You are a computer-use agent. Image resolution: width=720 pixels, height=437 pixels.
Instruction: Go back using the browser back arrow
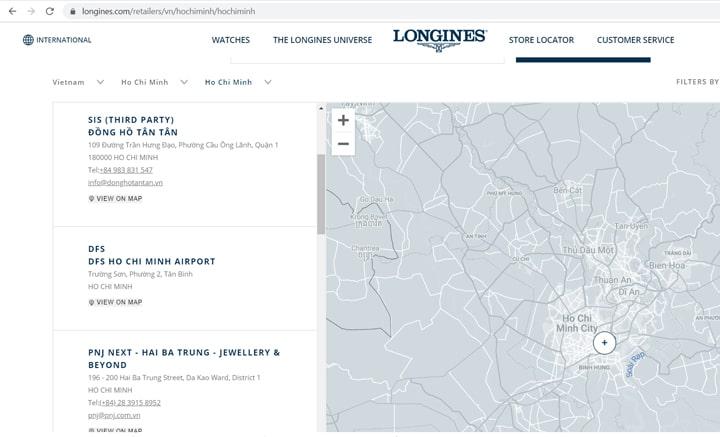coord(12,11)
